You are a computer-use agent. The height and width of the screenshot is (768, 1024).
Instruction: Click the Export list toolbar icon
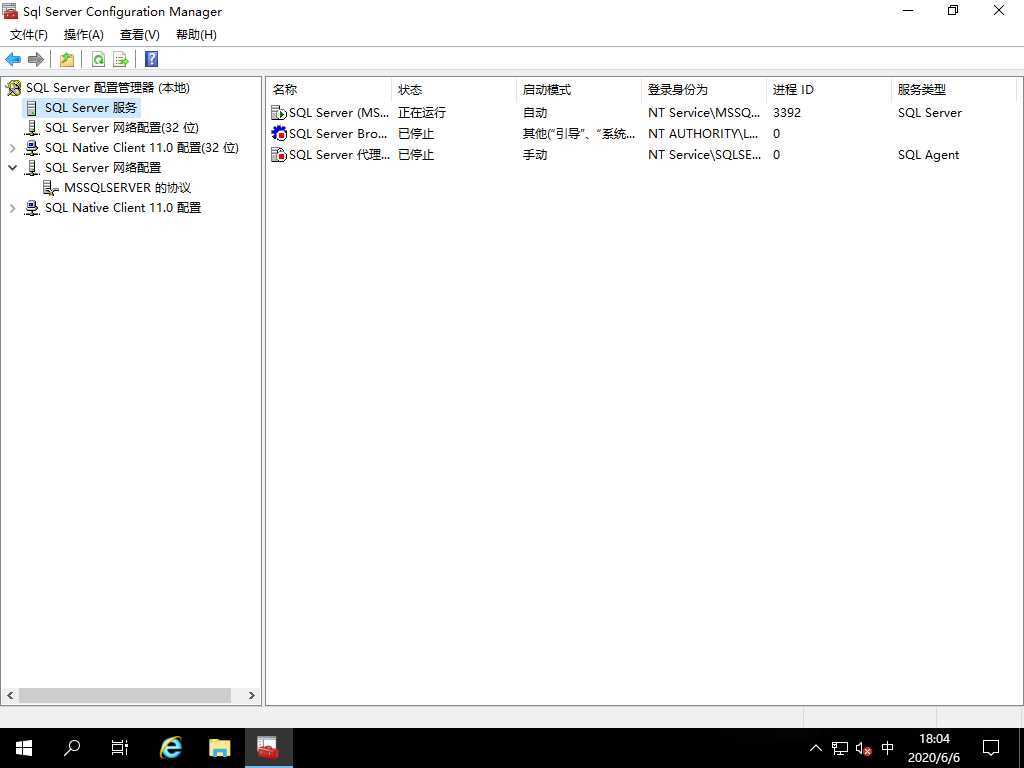pos(121,59)
